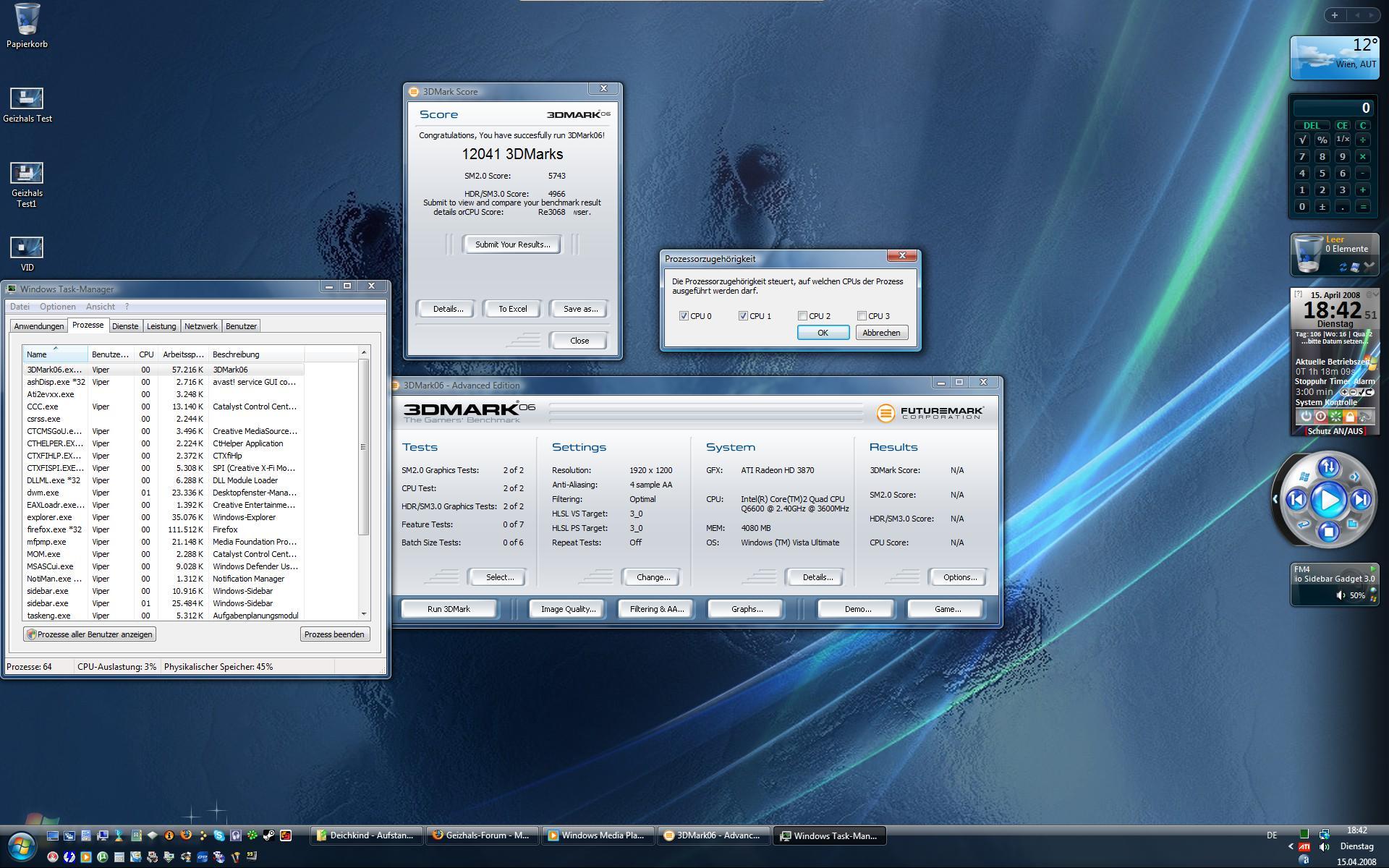This screenshot has width=1389, height=868.
Task: Click Submit Your Results button
Action: [x=512, y=244]
